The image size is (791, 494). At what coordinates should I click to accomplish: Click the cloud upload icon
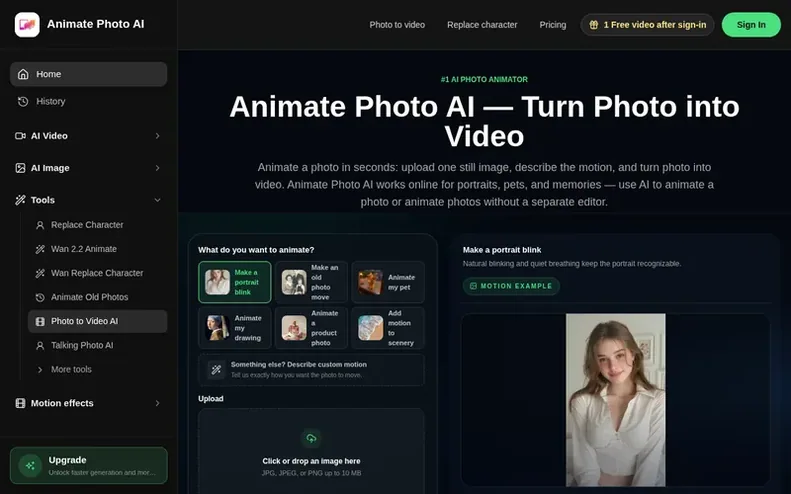click(x=311, y=438)
